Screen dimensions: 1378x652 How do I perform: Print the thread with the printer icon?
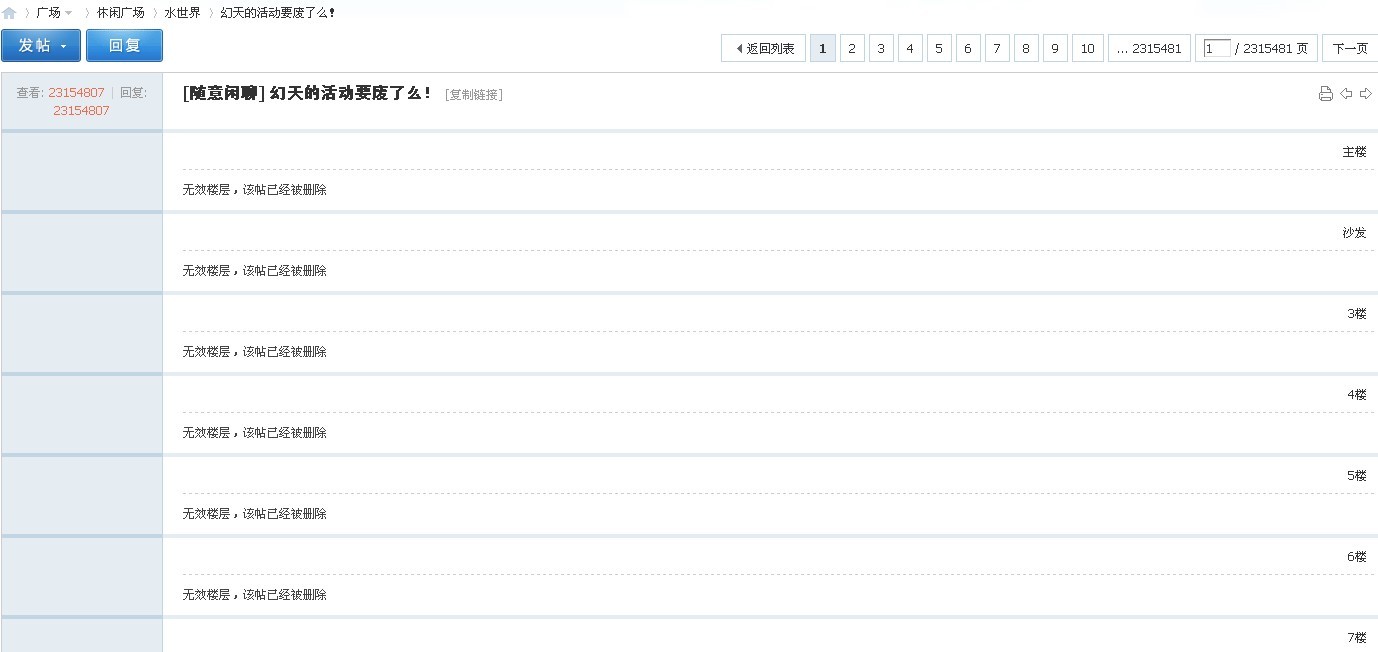[1326, 94]
